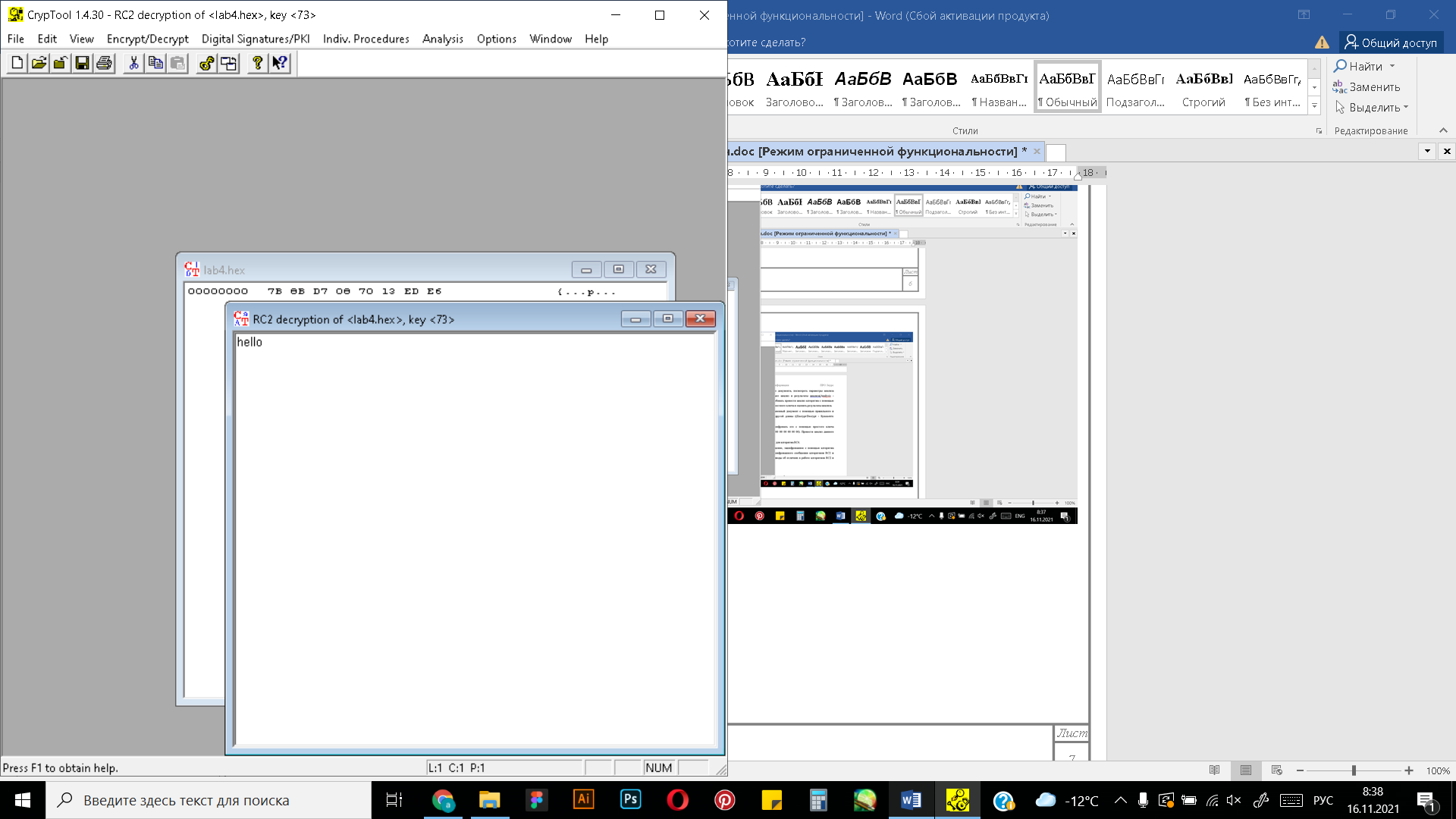Open the Help menu
1456x819 pixels.
pyautogui.click(x=597, y=39)
